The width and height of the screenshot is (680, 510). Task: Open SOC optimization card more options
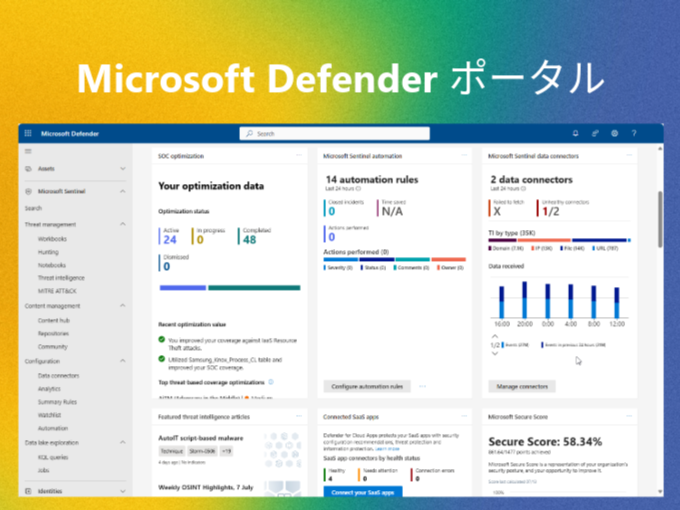299,155
